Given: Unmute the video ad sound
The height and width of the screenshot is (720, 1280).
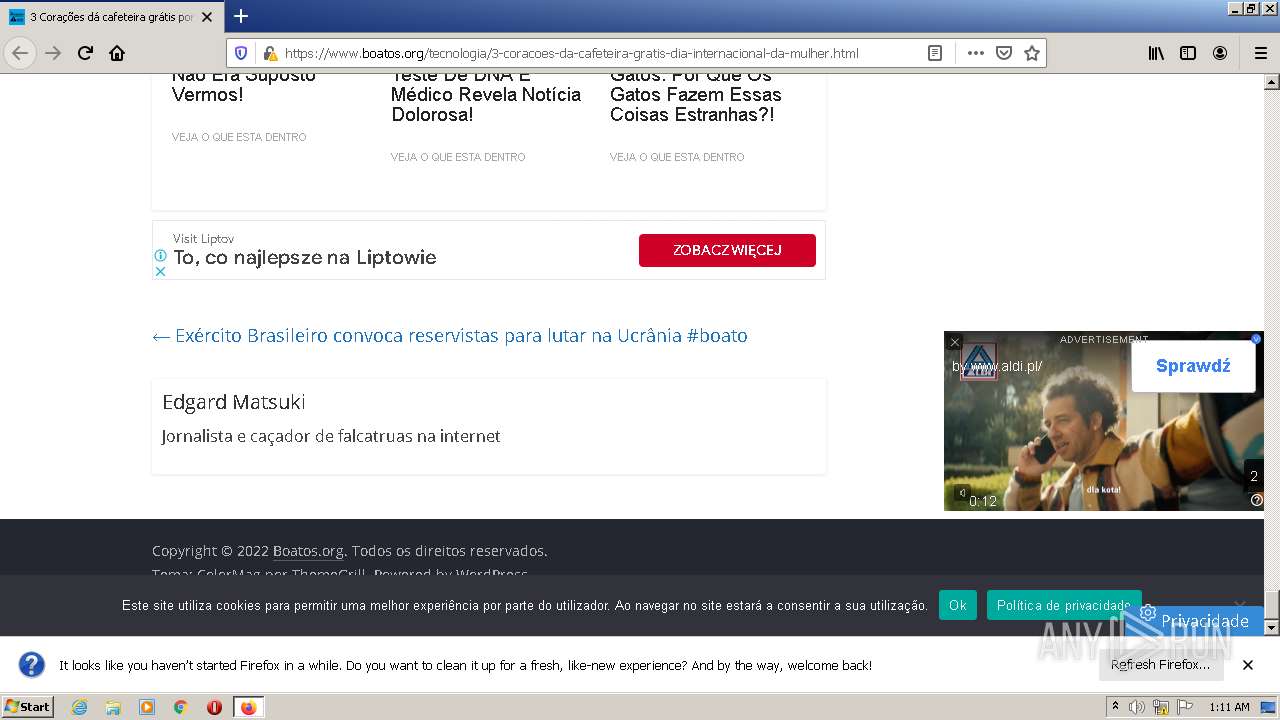Looking at the screenshot, I should point(961,493).
